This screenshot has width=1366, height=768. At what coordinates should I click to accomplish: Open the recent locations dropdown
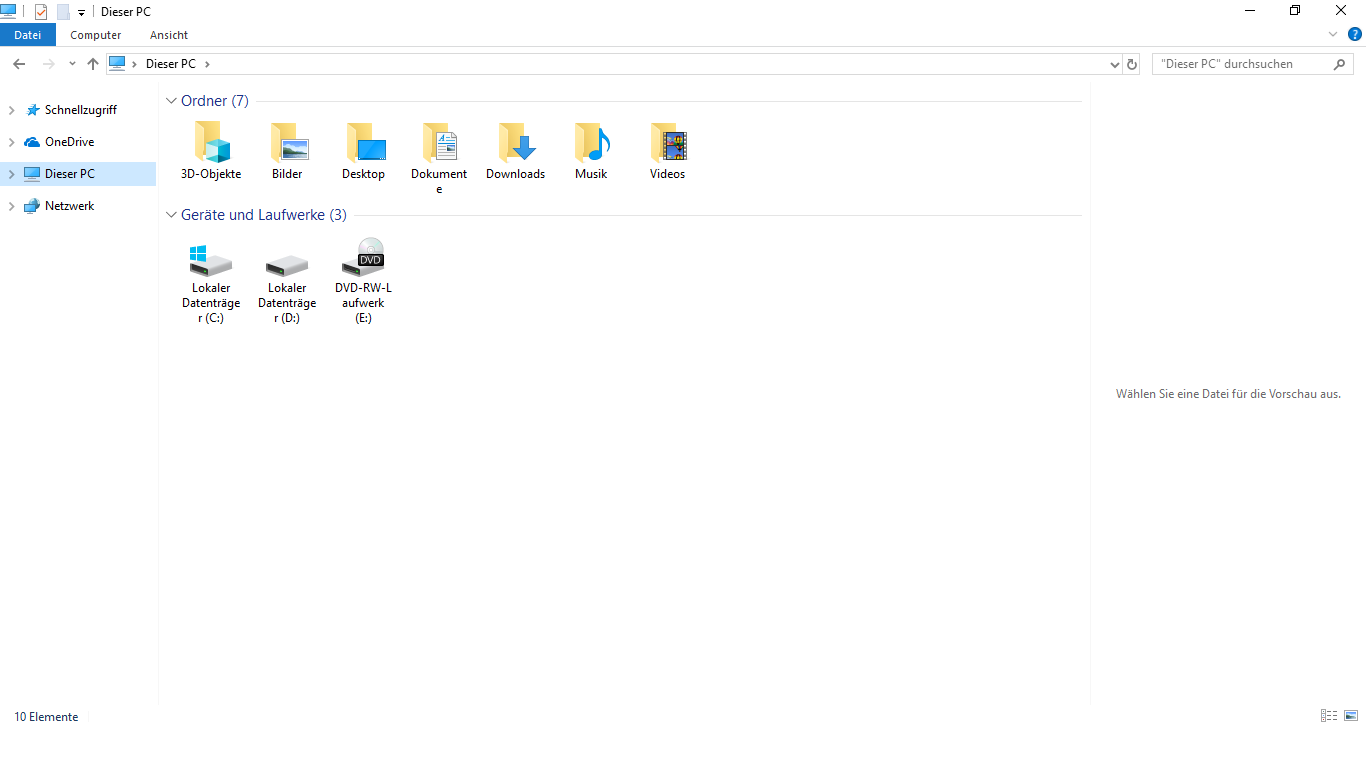pyautogui.click(x=72, y=64)
